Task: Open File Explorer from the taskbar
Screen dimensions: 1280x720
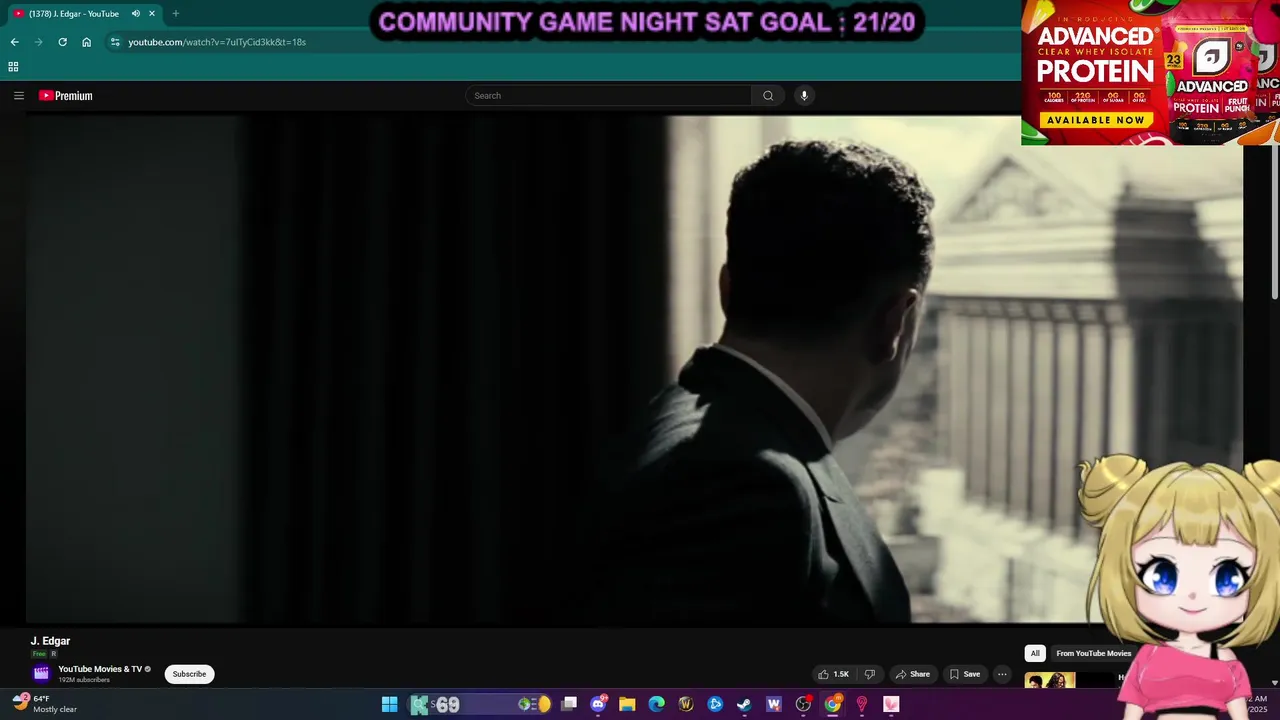Action: (x=627, y=704)
